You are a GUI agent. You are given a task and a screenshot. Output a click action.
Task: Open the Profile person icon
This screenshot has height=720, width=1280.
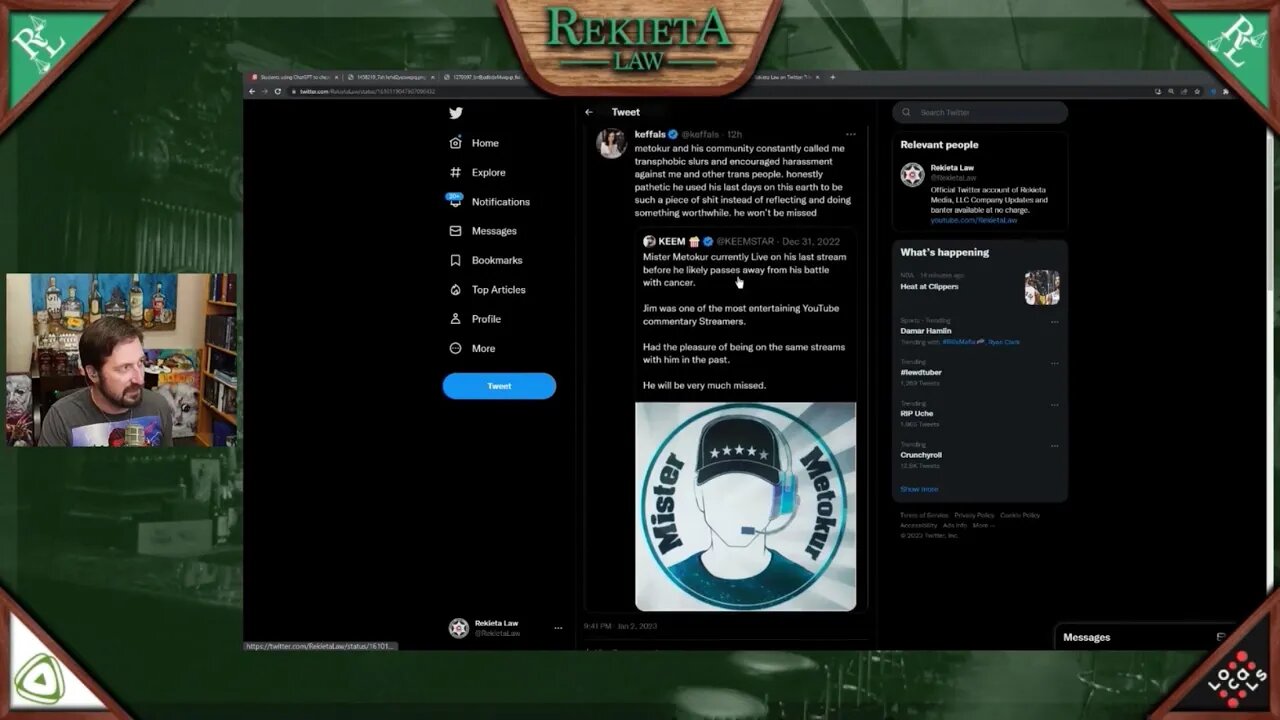point(455,319)
